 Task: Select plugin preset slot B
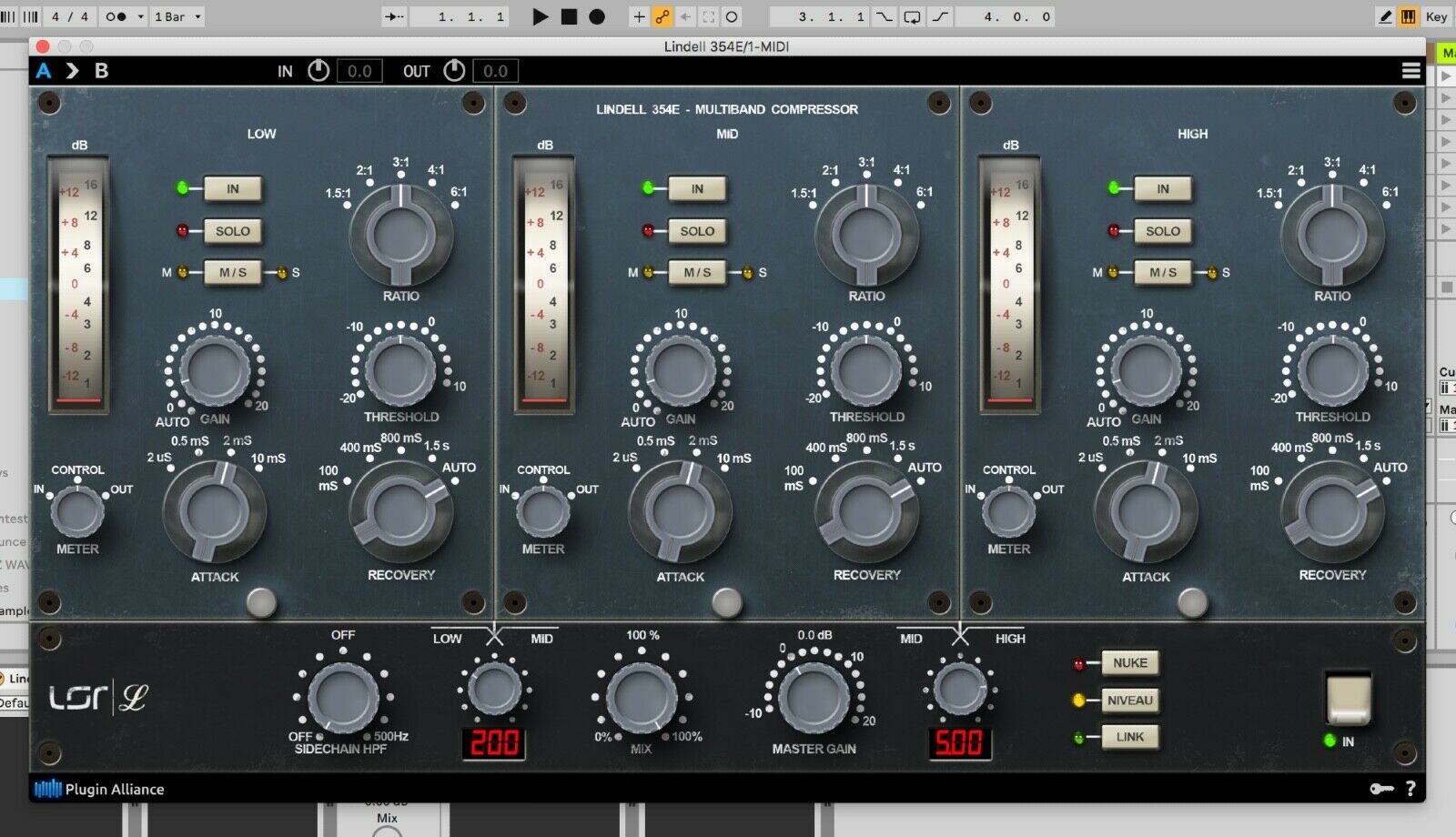coord(101,70)
